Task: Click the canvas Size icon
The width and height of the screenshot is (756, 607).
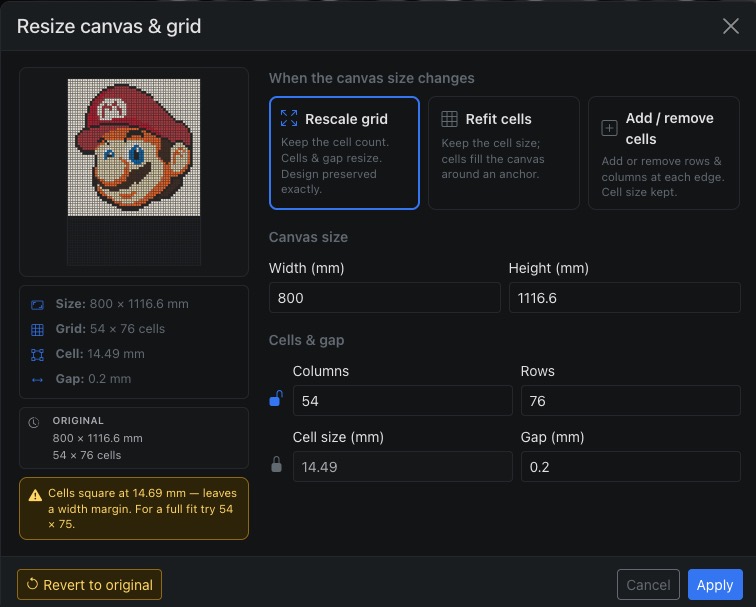Action: [37, 305]
